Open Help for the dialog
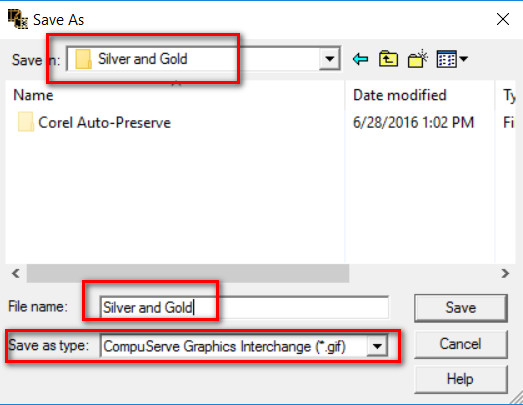The image size is (523, 405). point(461,379)
